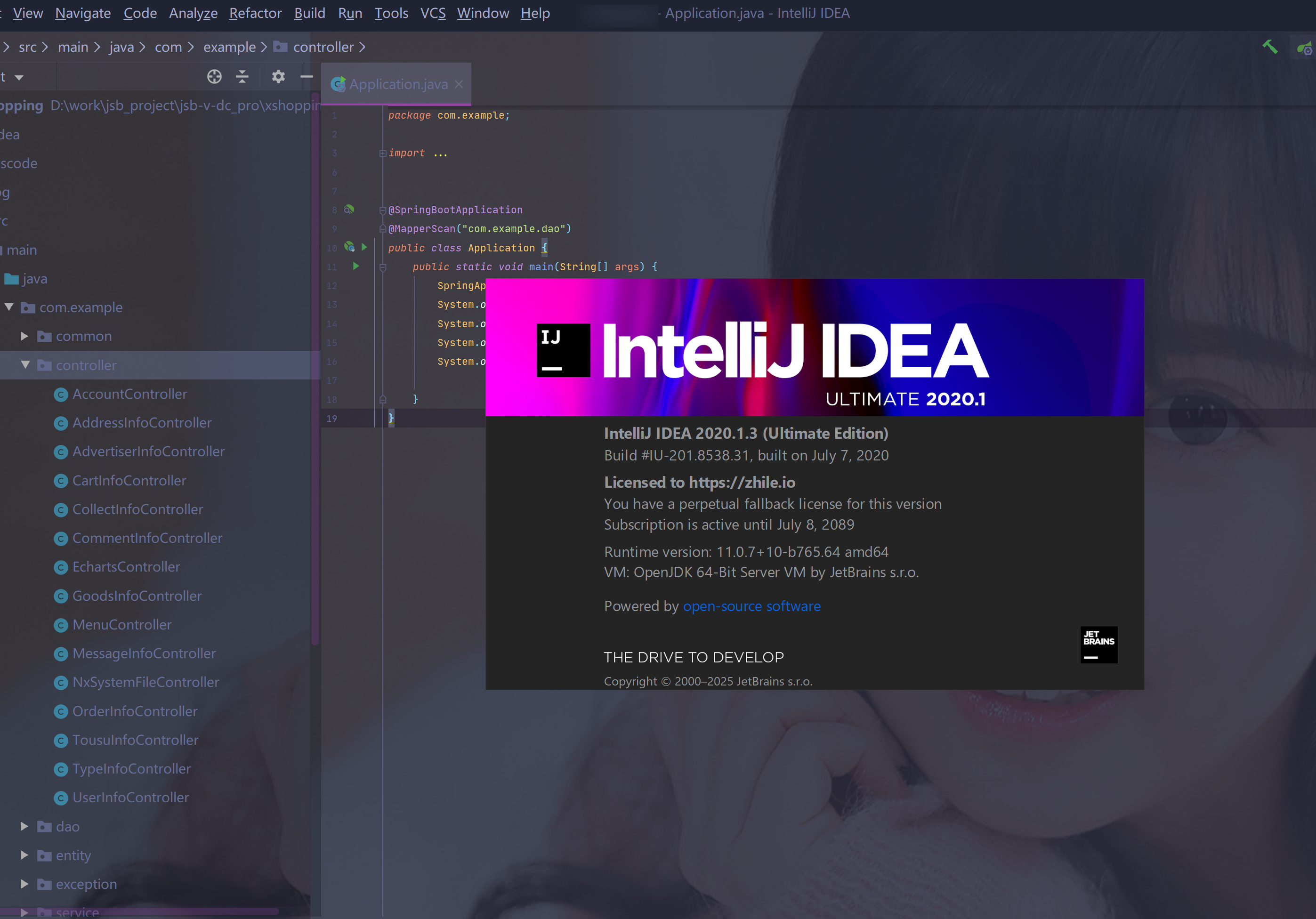
Task: Expand the common folder
Action: coord(24,336)
